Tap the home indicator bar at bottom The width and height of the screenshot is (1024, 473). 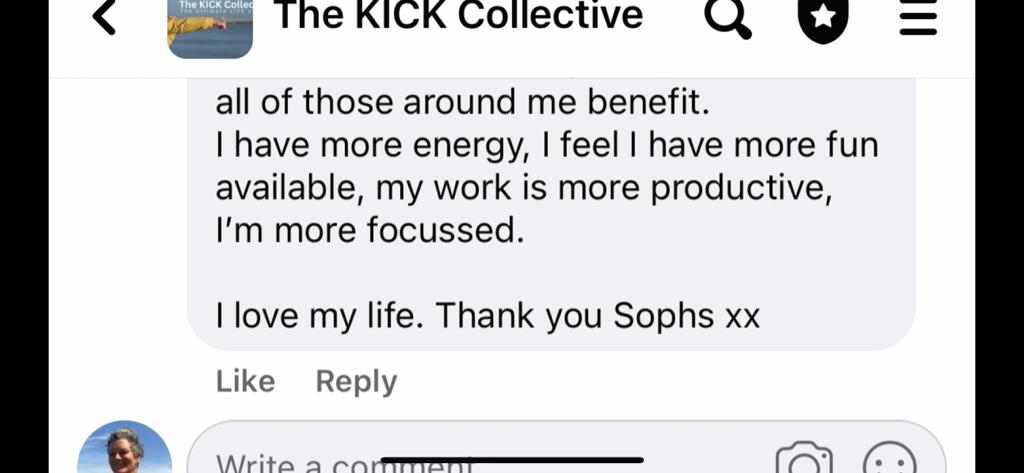click(x=512, y=460)
